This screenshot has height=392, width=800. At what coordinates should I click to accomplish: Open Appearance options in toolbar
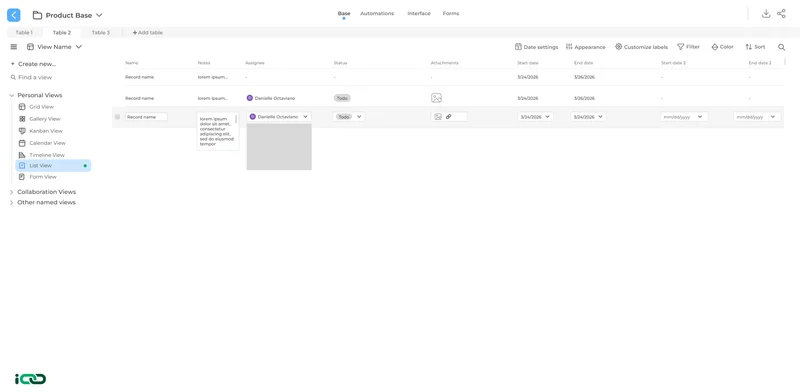585,47
